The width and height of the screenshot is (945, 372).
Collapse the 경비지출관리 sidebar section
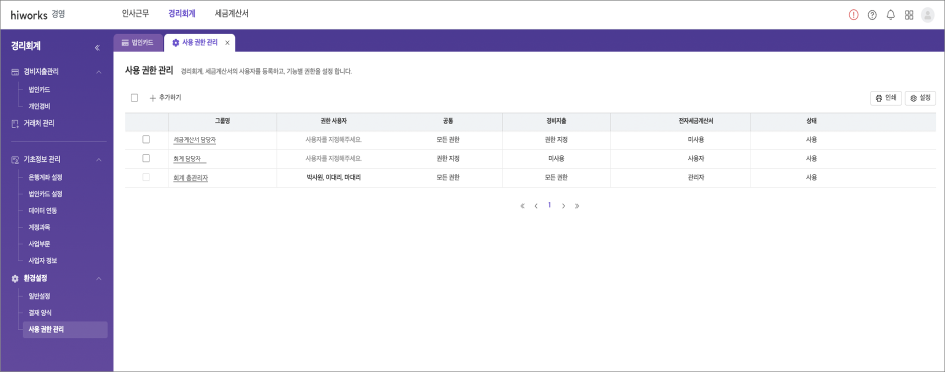[x=99, y=72]
